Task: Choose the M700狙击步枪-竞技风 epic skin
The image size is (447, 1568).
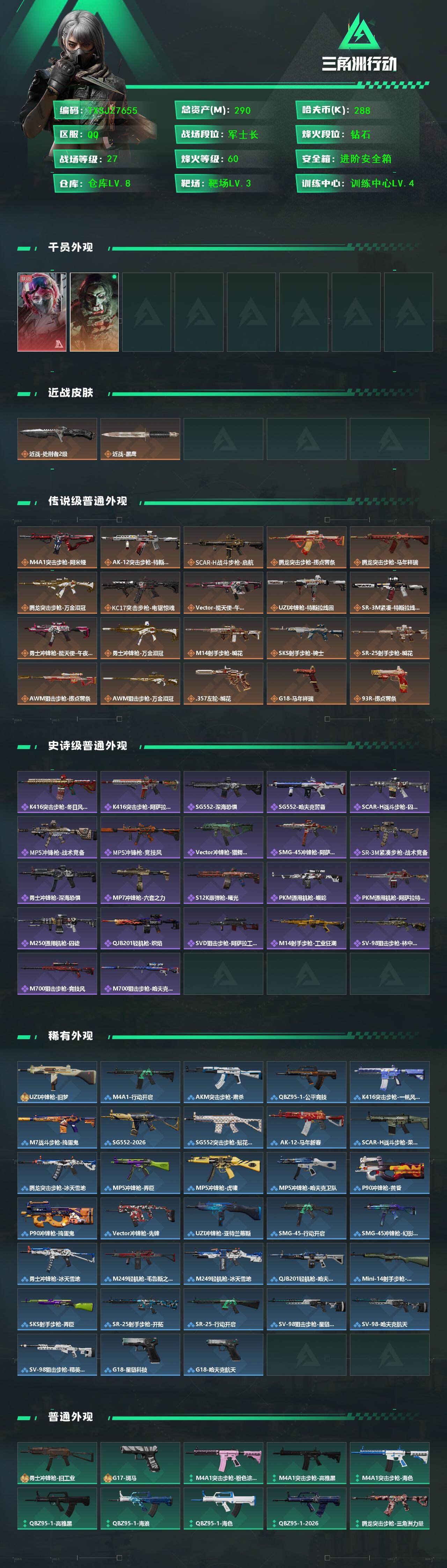Action: pyautogui.click(x=57, y=973)
